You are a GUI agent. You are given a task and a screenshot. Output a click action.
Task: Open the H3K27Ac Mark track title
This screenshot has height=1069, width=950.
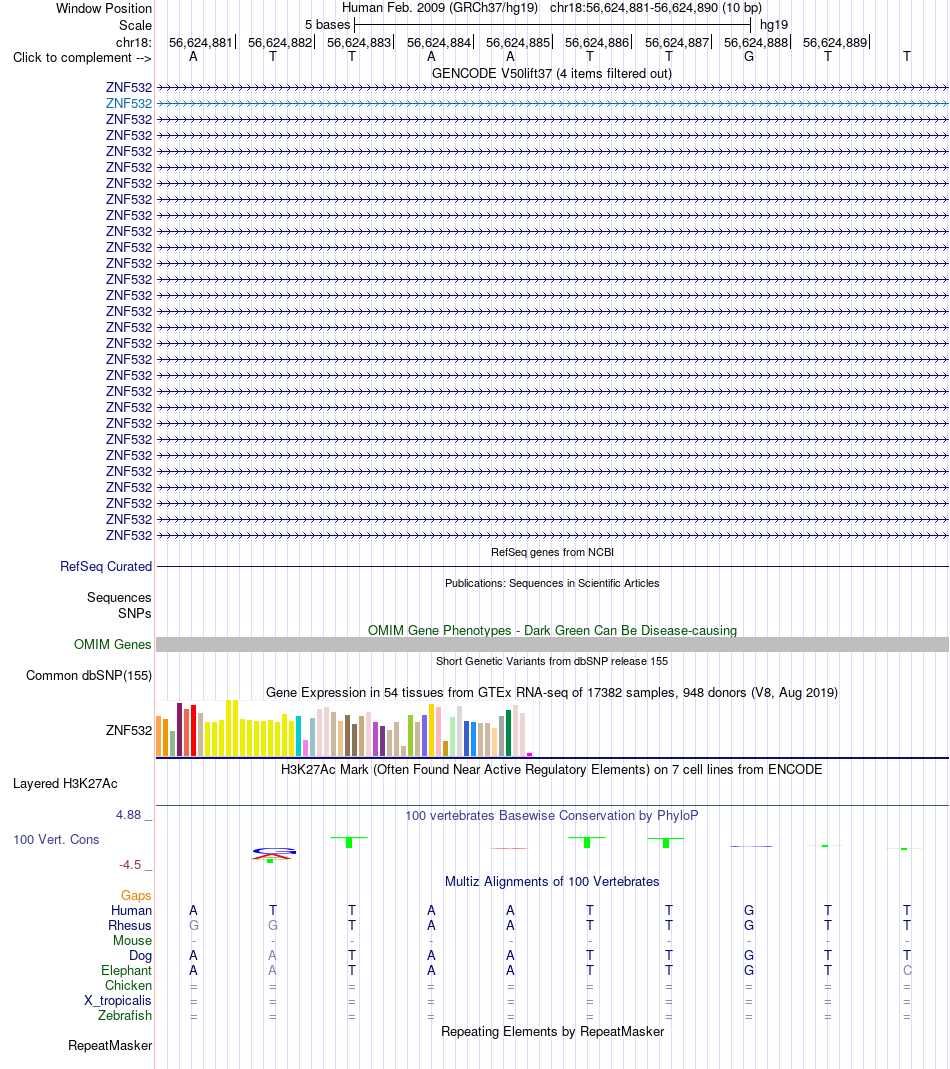coord(552,770)
